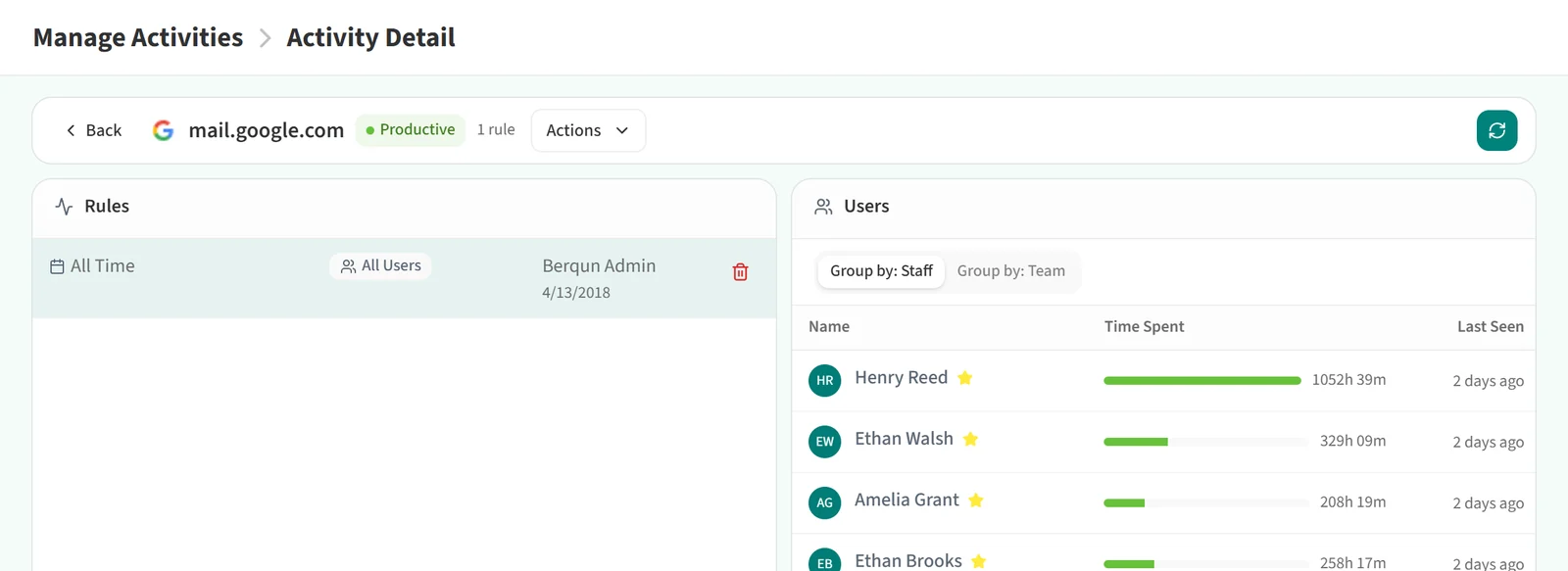The width and height of the screenshot is (1568, 571).
Task: Click Berqun Admin rule author
Action: tap(599, 265)
